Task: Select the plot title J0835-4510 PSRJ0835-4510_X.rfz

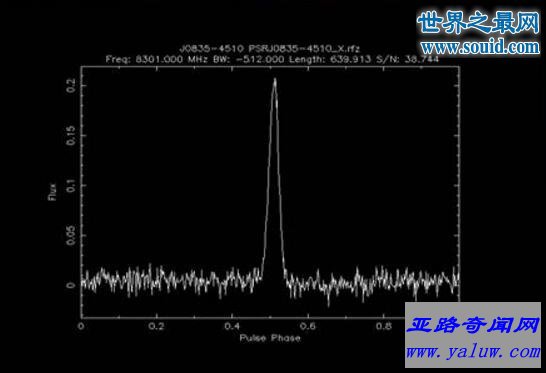Action: [270, 48]
